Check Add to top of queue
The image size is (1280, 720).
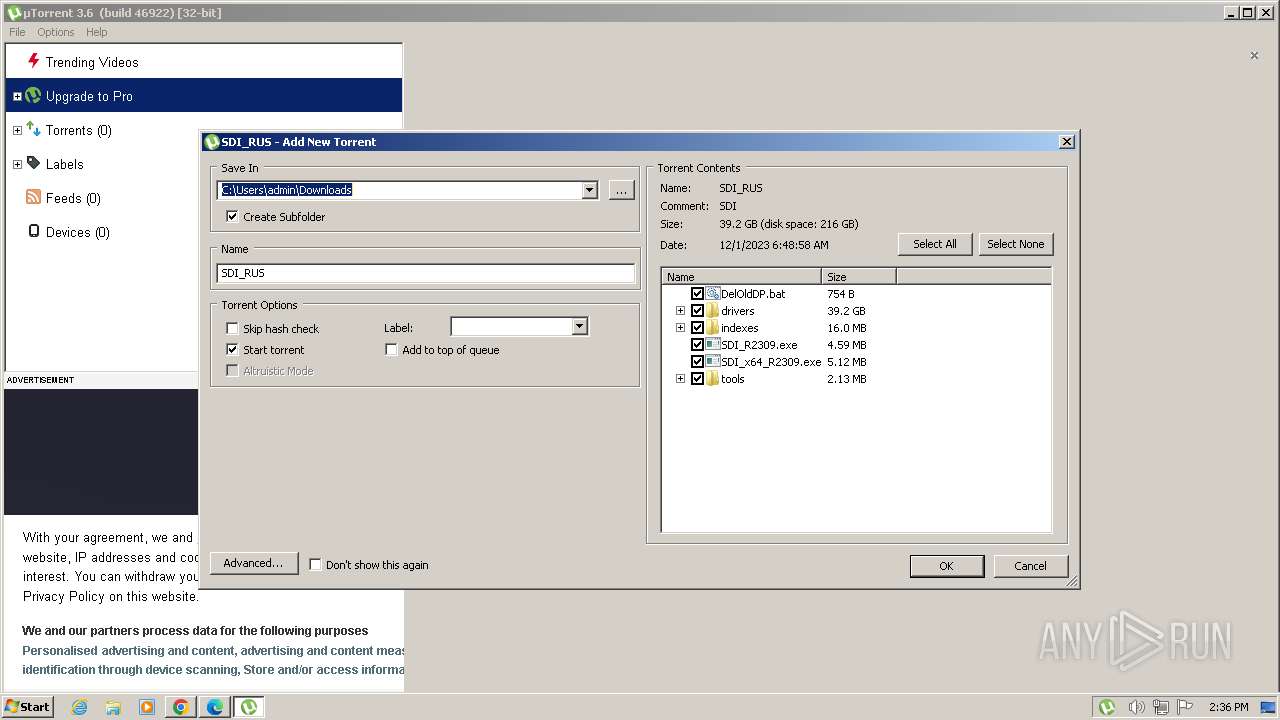(x=391, y=349)
